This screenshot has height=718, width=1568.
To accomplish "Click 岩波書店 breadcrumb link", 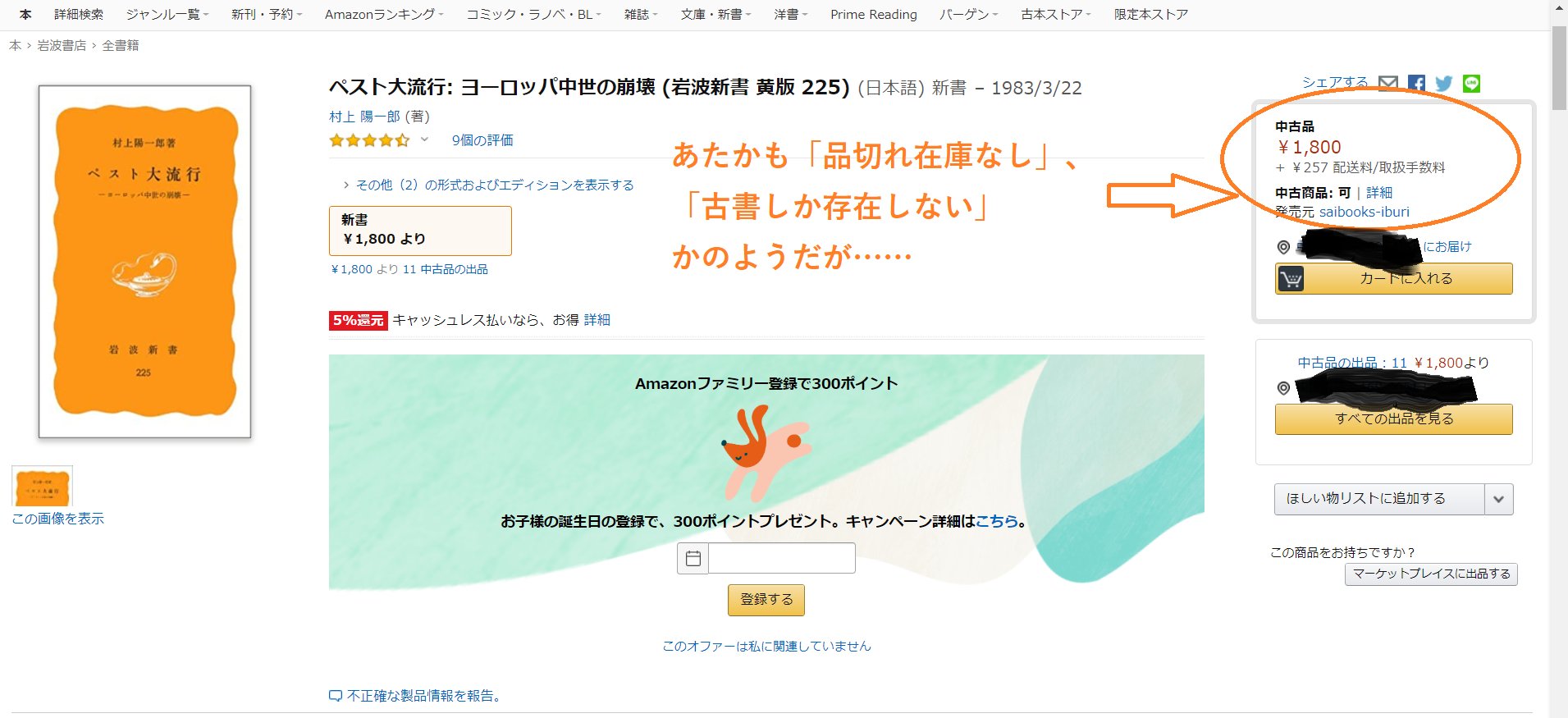I will [x=62, y=45].
